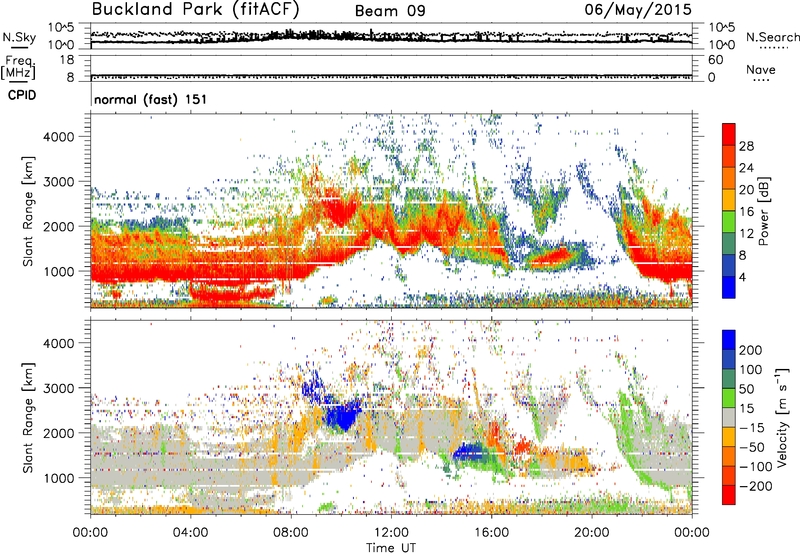The height and width of the screenshot is (554, 800).
Task: Click the '12' label on Power colorbar
Action: click(746, 234)
